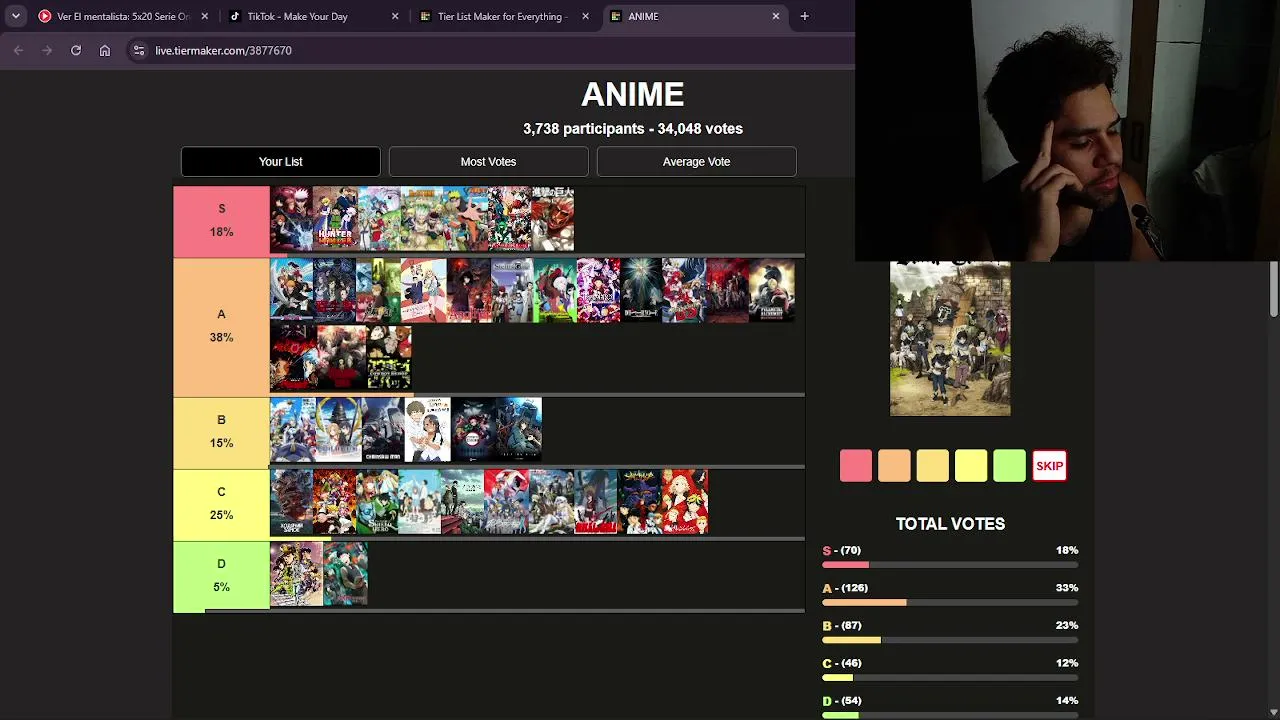
Task: Select the C tier row label
Action: (221, 503)
